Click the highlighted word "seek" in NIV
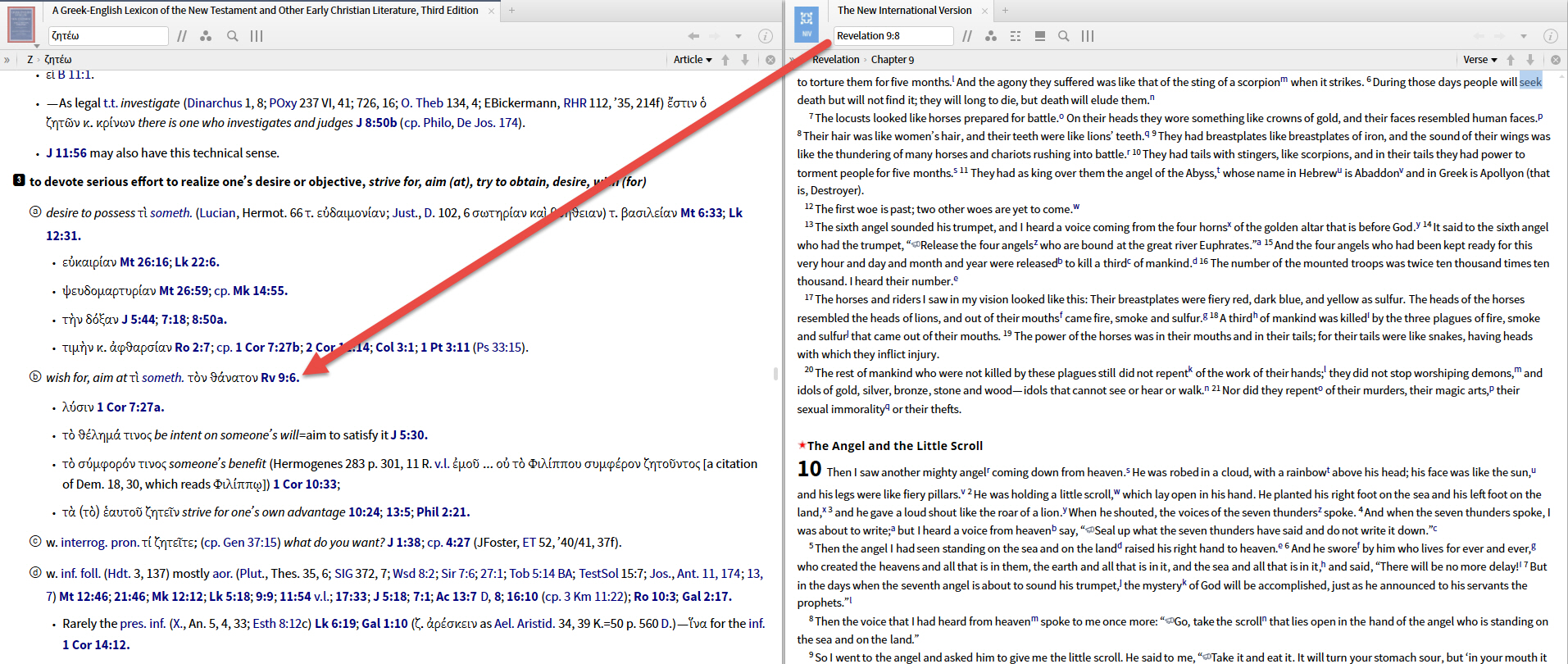Image resolution: width=1568 pixels, height=664 pixels. [1530, 82]
